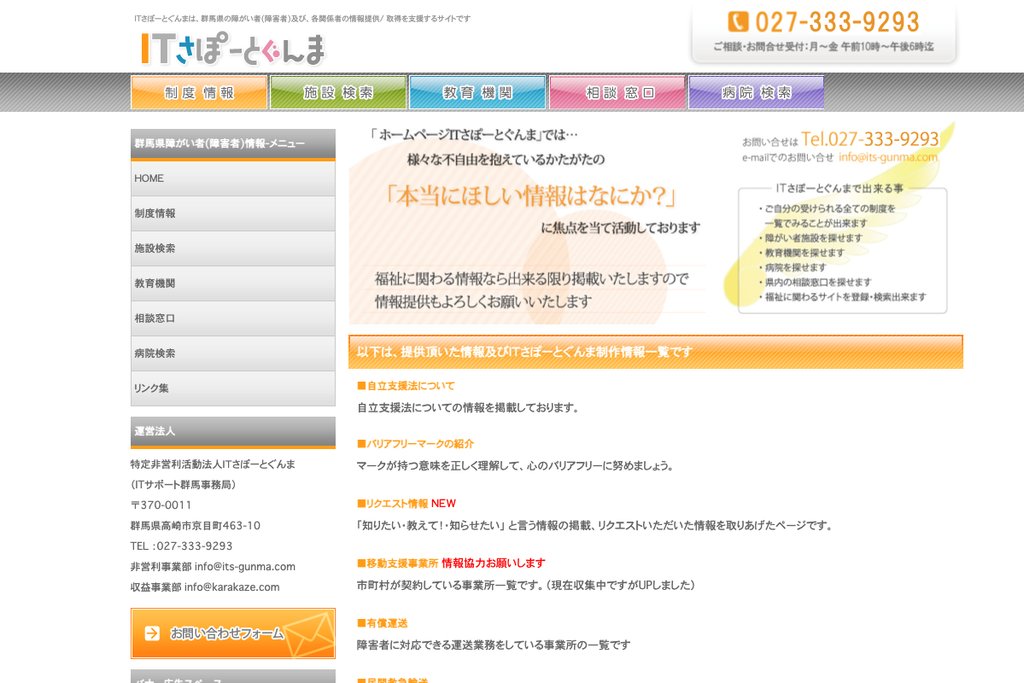Viewport: 1024px width, 683px height.
Task: Click the red 情報協力お願いします text
Action: [x=494, y=563]
